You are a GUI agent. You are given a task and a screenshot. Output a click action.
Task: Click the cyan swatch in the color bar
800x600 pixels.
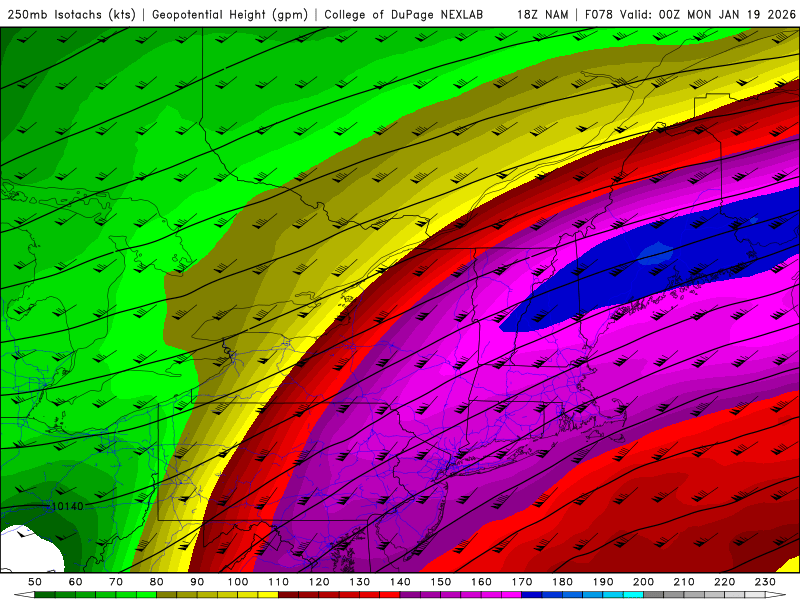point(632,595)
